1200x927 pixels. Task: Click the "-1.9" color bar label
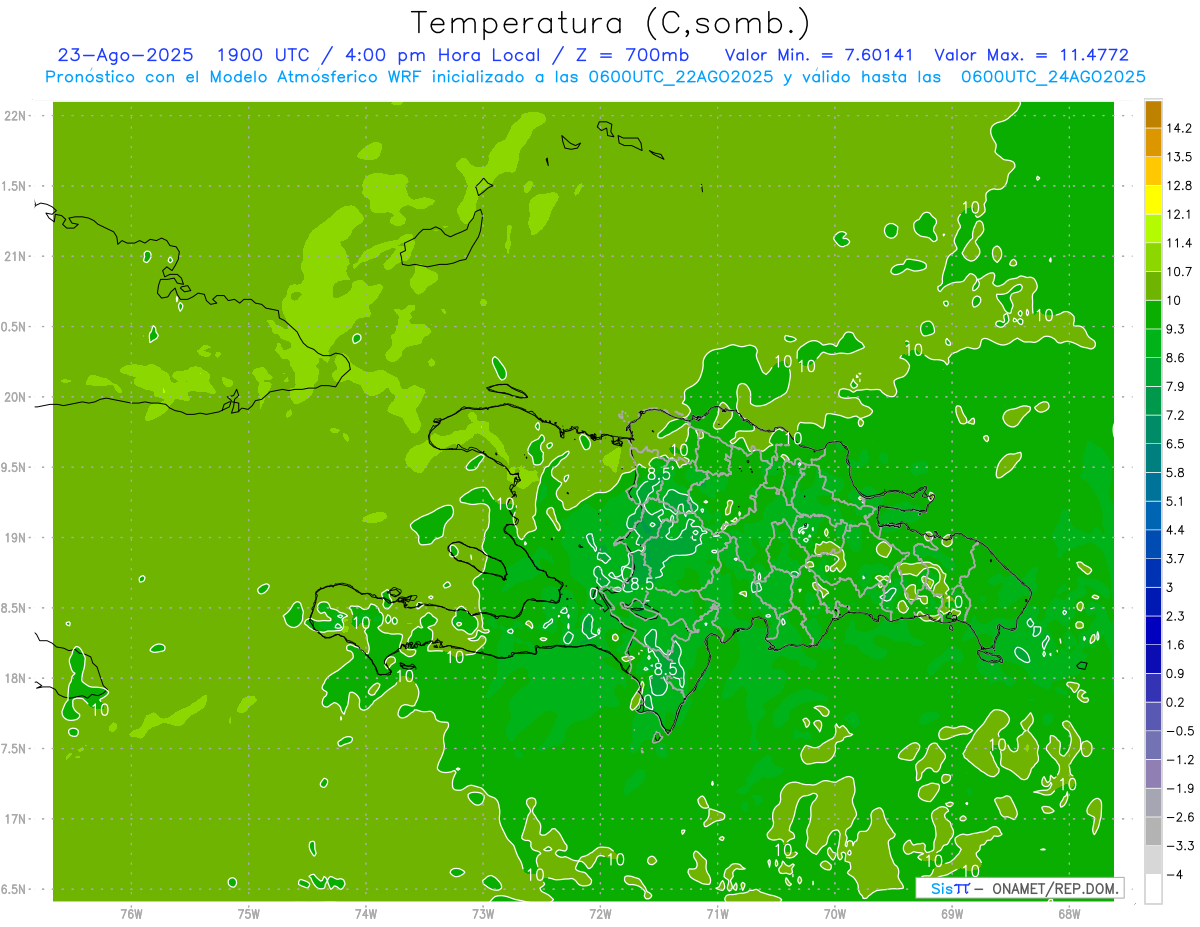(x=1179, y=788)
